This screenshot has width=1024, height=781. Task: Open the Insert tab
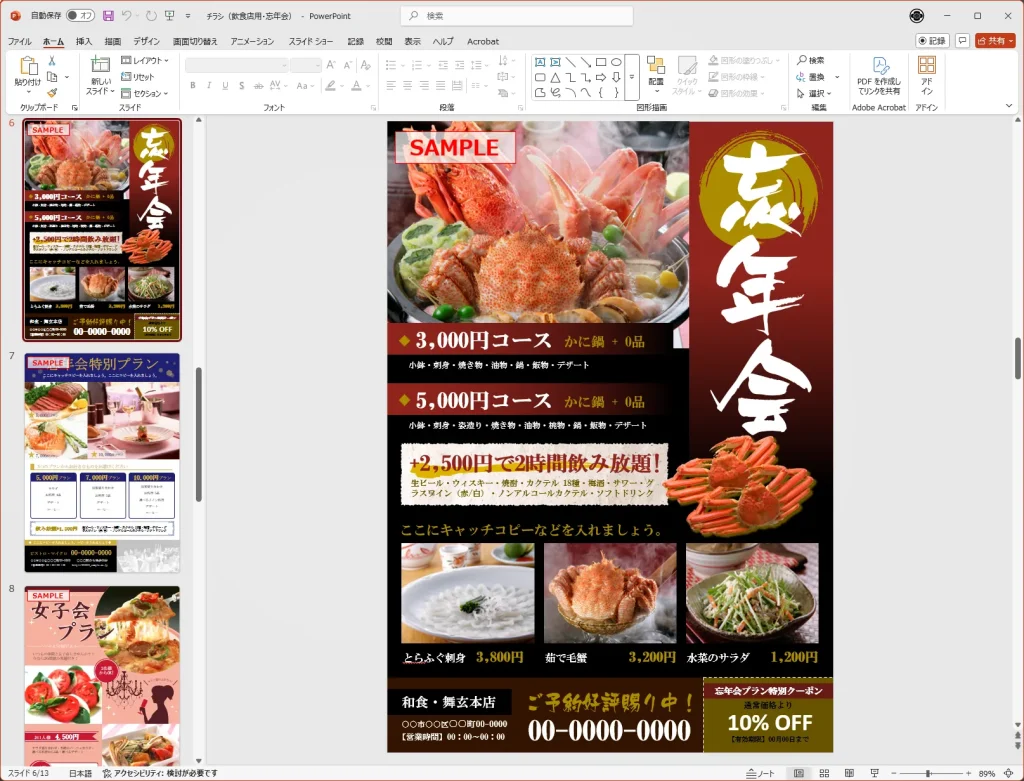tap(84, 41)
